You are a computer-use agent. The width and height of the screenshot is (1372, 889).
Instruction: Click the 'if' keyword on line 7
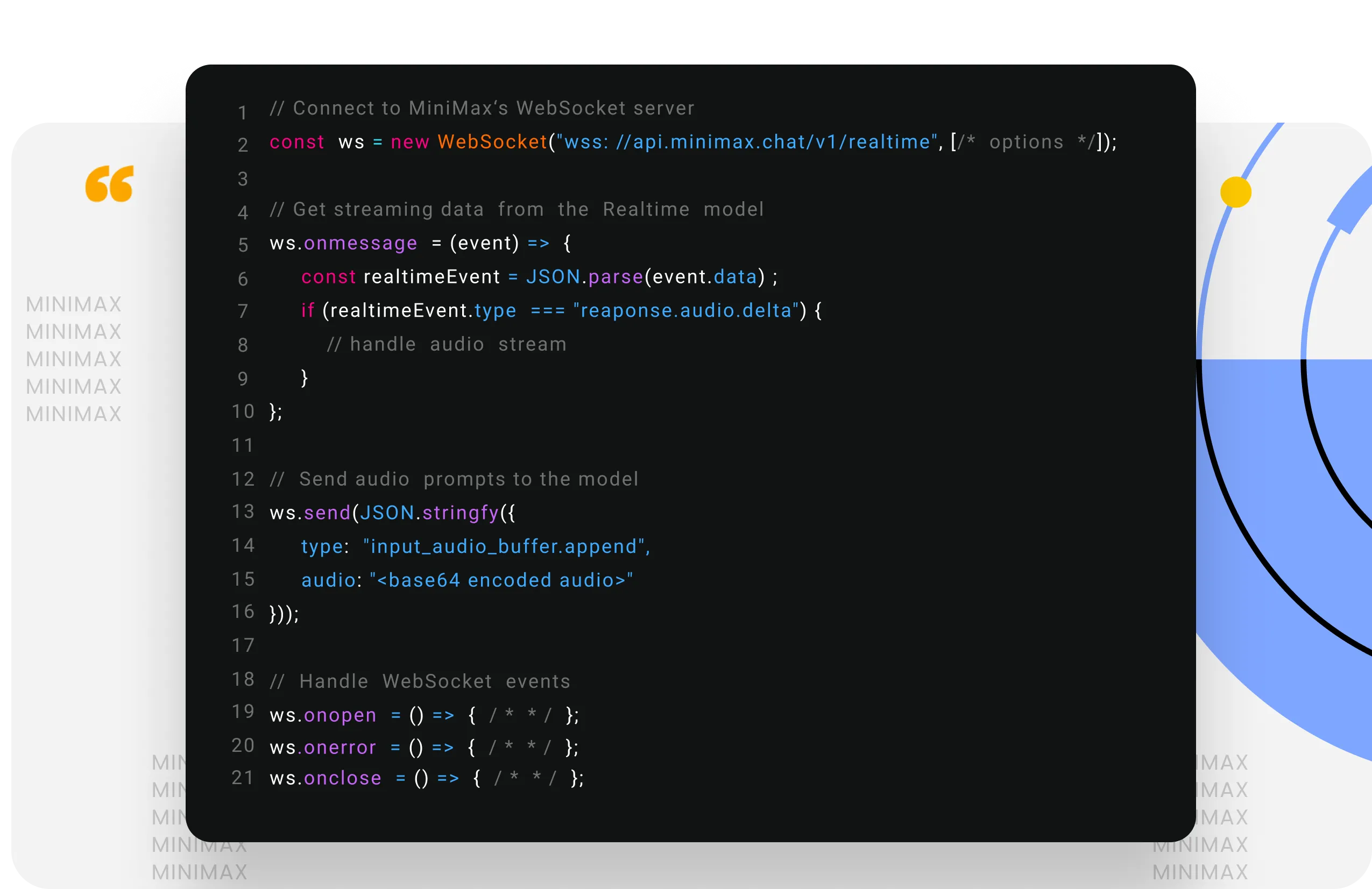[308, 311]
